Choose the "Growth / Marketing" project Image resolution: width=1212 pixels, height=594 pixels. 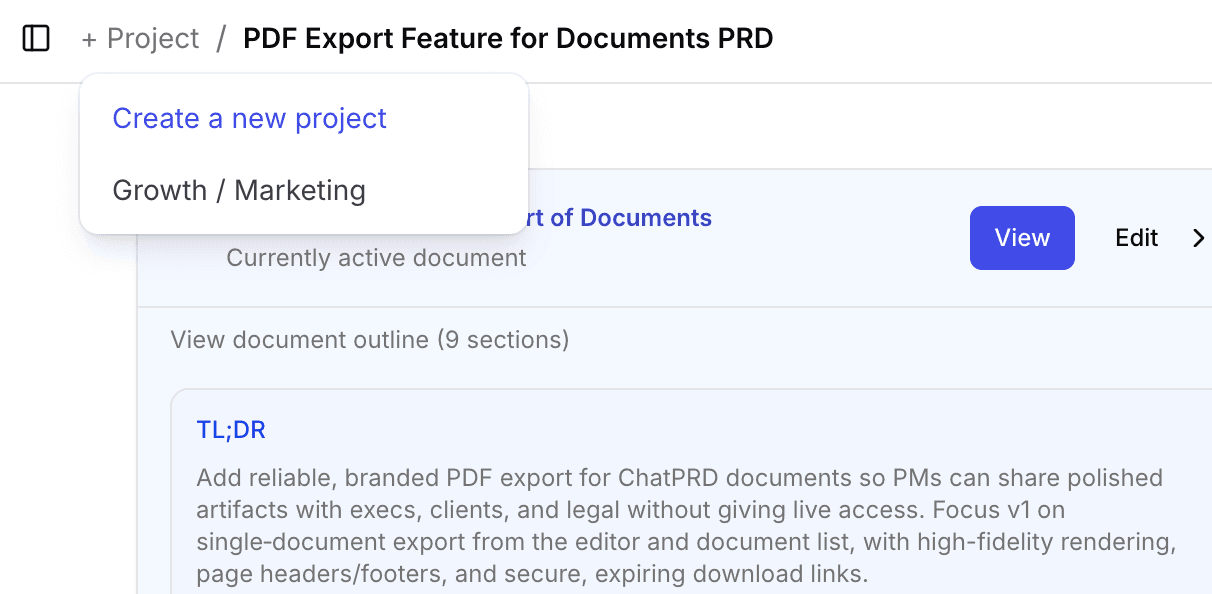click(239, 190)
